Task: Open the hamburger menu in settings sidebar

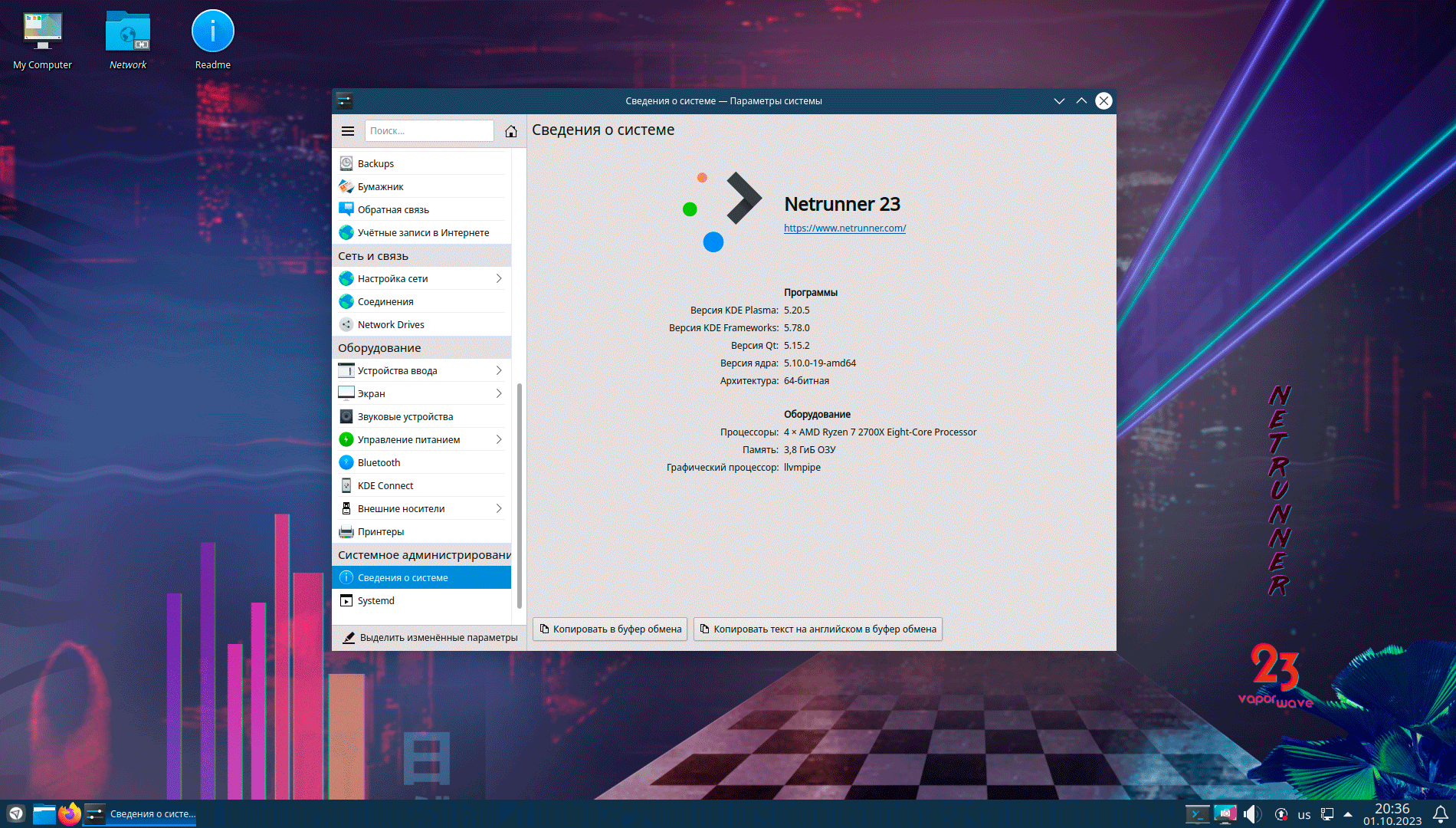Action: [x=348, y=131]
